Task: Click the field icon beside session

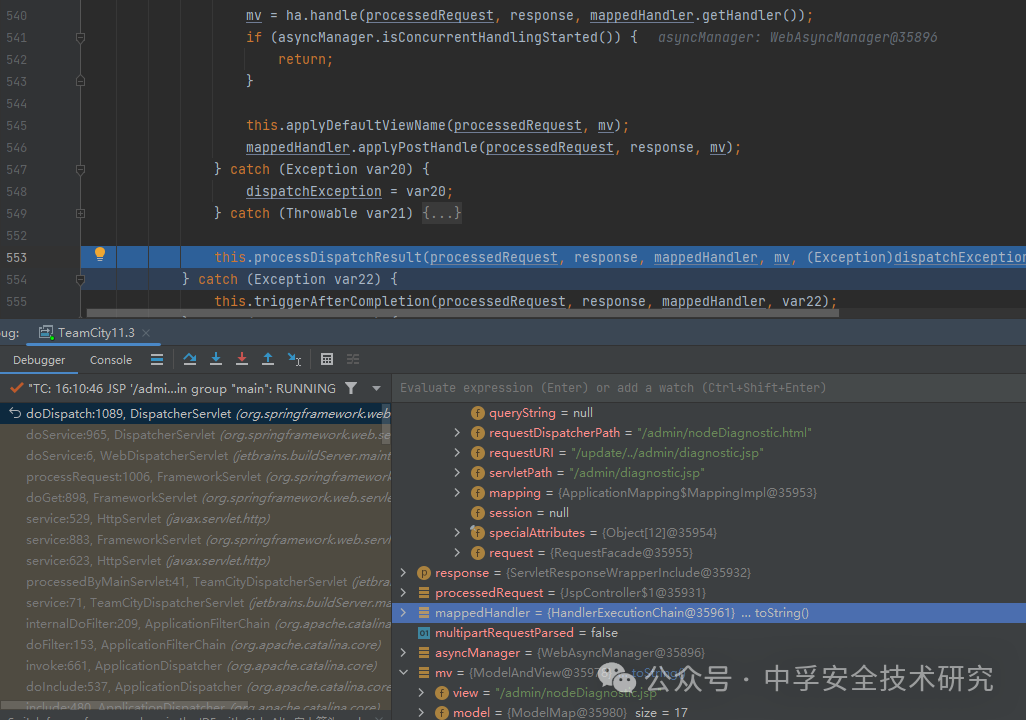Action: 478,513
